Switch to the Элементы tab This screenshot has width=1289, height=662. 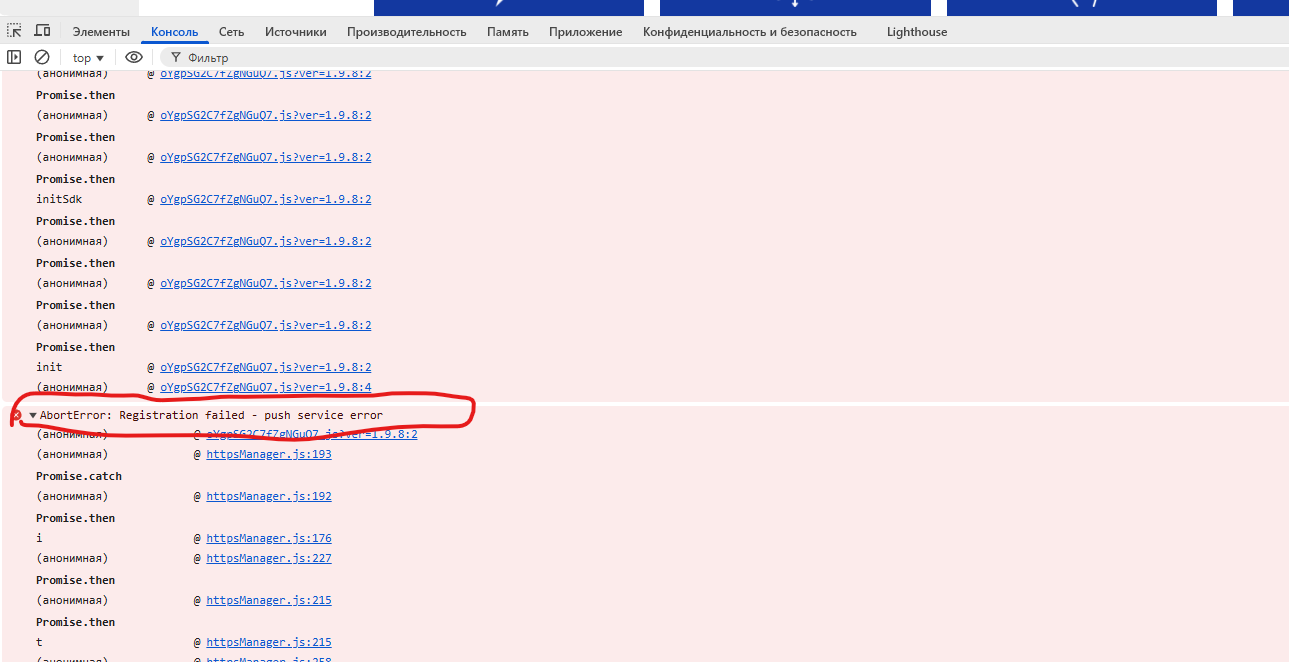pyautogui.click(x=101, y=32)
